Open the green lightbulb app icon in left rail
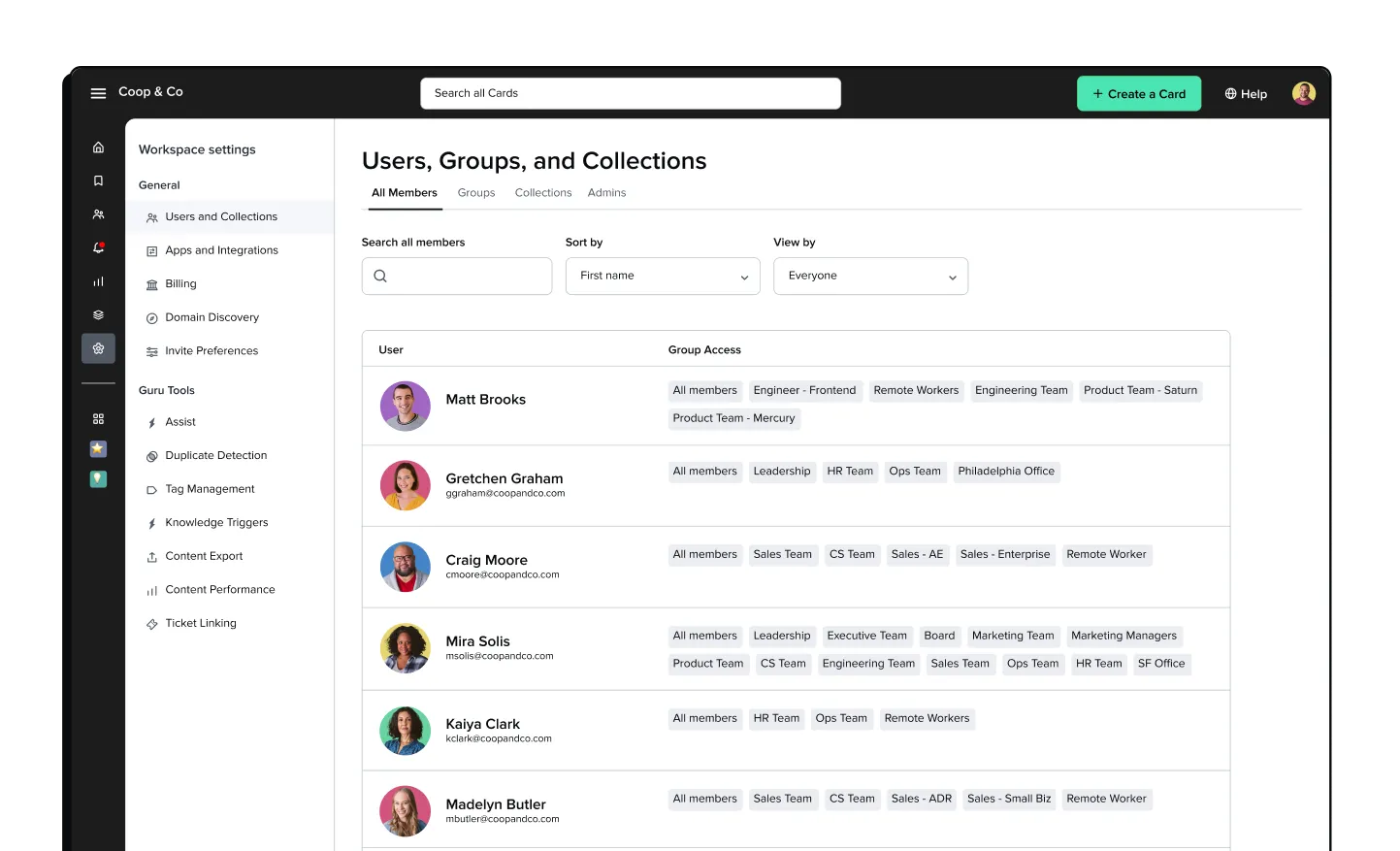The image size is (1400, 851). (x=98, y=479)
